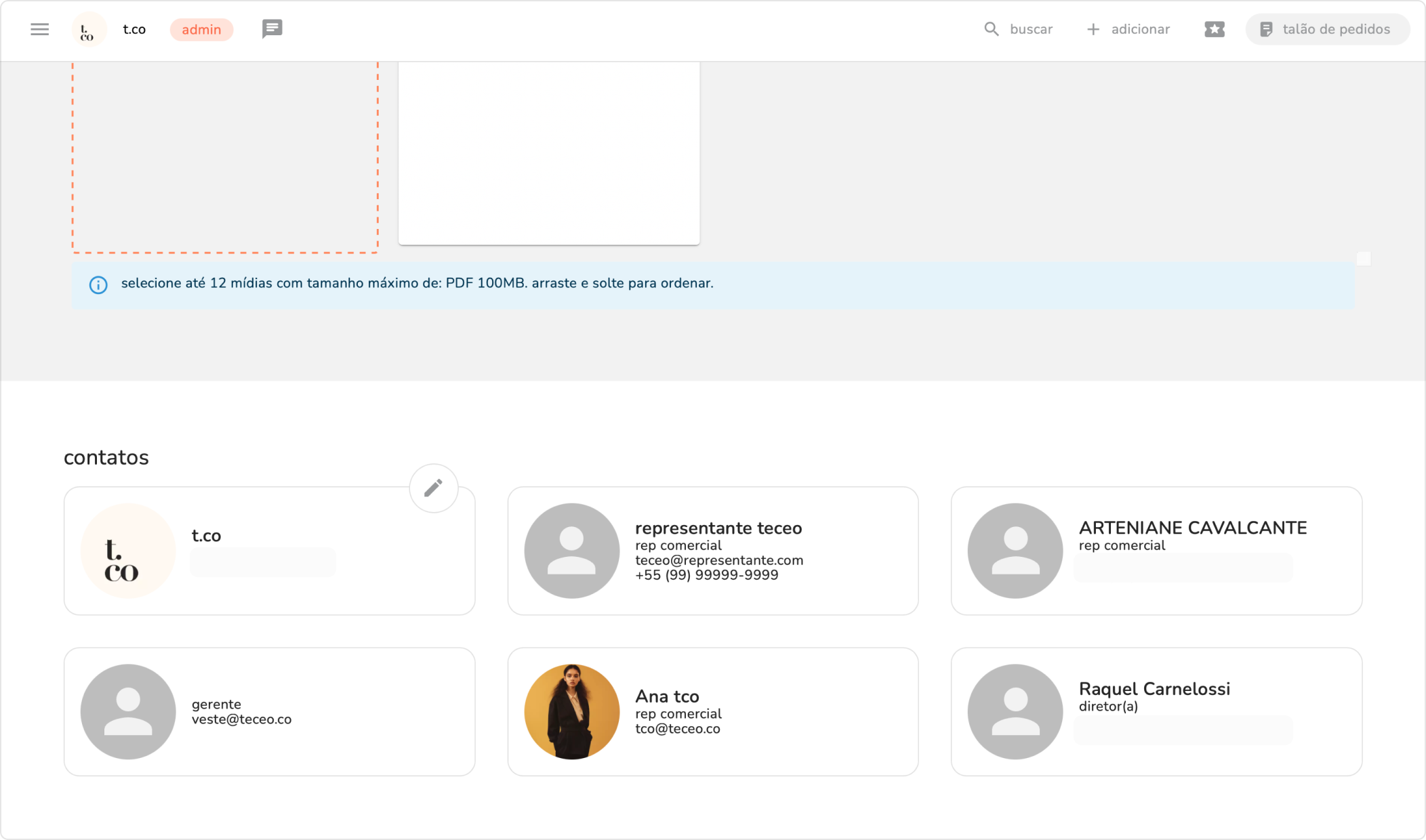Click the info icon in blue banner
This screenshot has width=1426, height=840.
98,285
